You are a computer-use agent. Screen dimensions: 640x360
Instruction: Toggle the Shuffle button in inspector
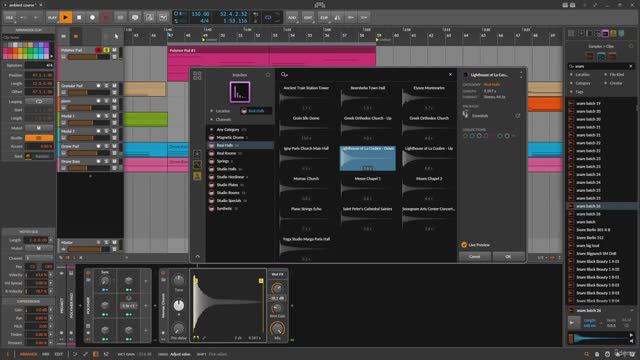[39, 138]
